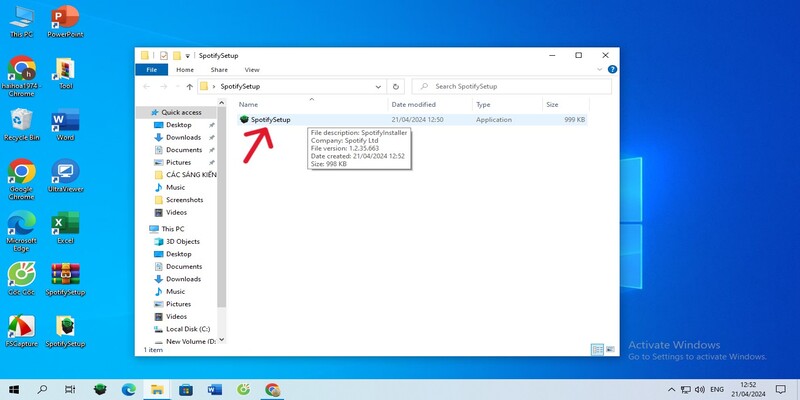Switch to the Share ribbon tab

point(219,70)
